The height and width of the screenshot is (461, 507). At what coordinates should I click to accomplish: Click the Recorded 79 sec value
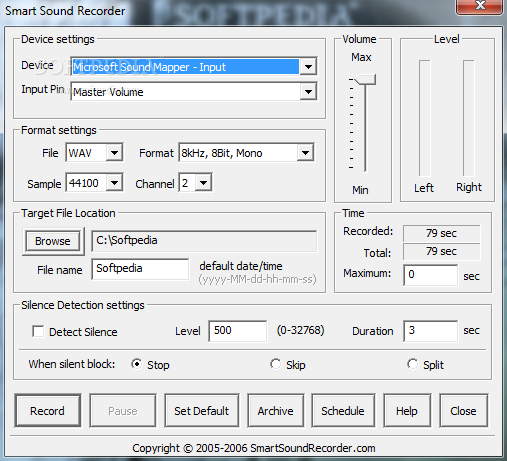click(x=441, y=233)
